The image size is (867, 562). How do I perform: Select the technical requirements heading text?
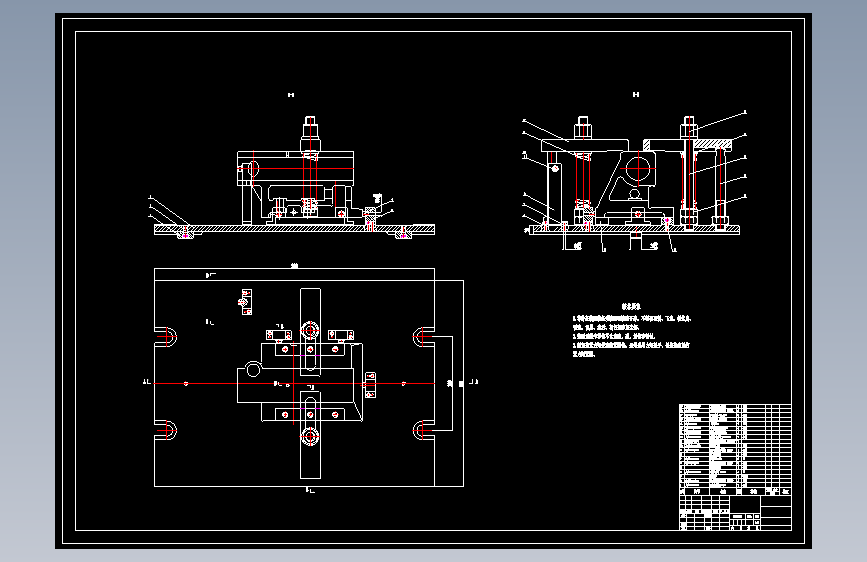[631, 306]
